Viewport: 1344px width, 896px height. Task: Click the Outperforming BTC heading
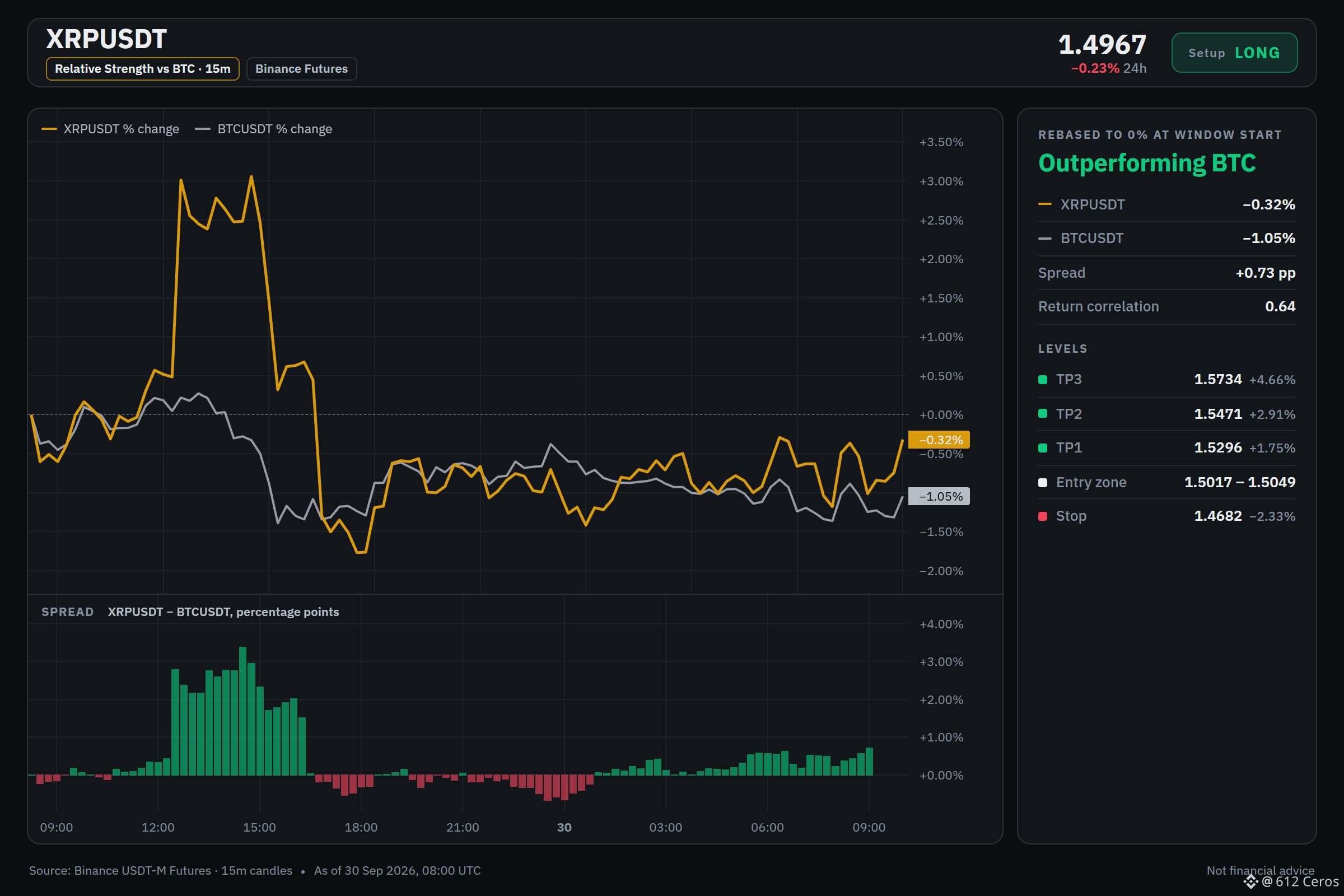[x=1146, y=164]
